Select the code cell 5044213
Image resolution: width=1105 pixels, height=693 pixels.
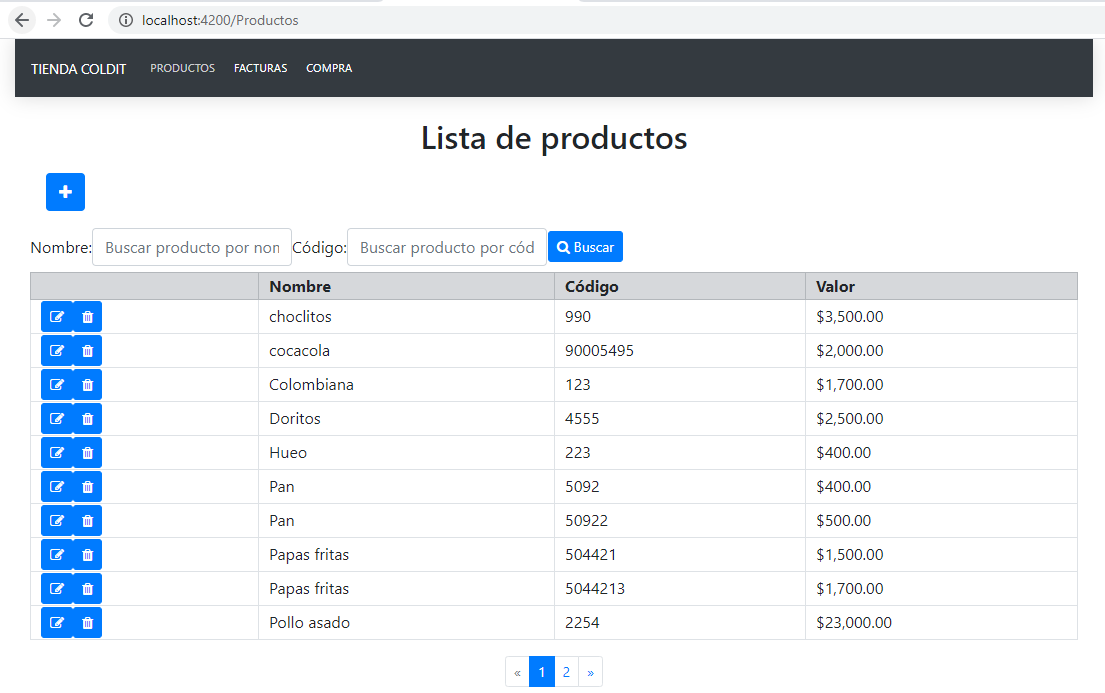(x=680, y=589)
